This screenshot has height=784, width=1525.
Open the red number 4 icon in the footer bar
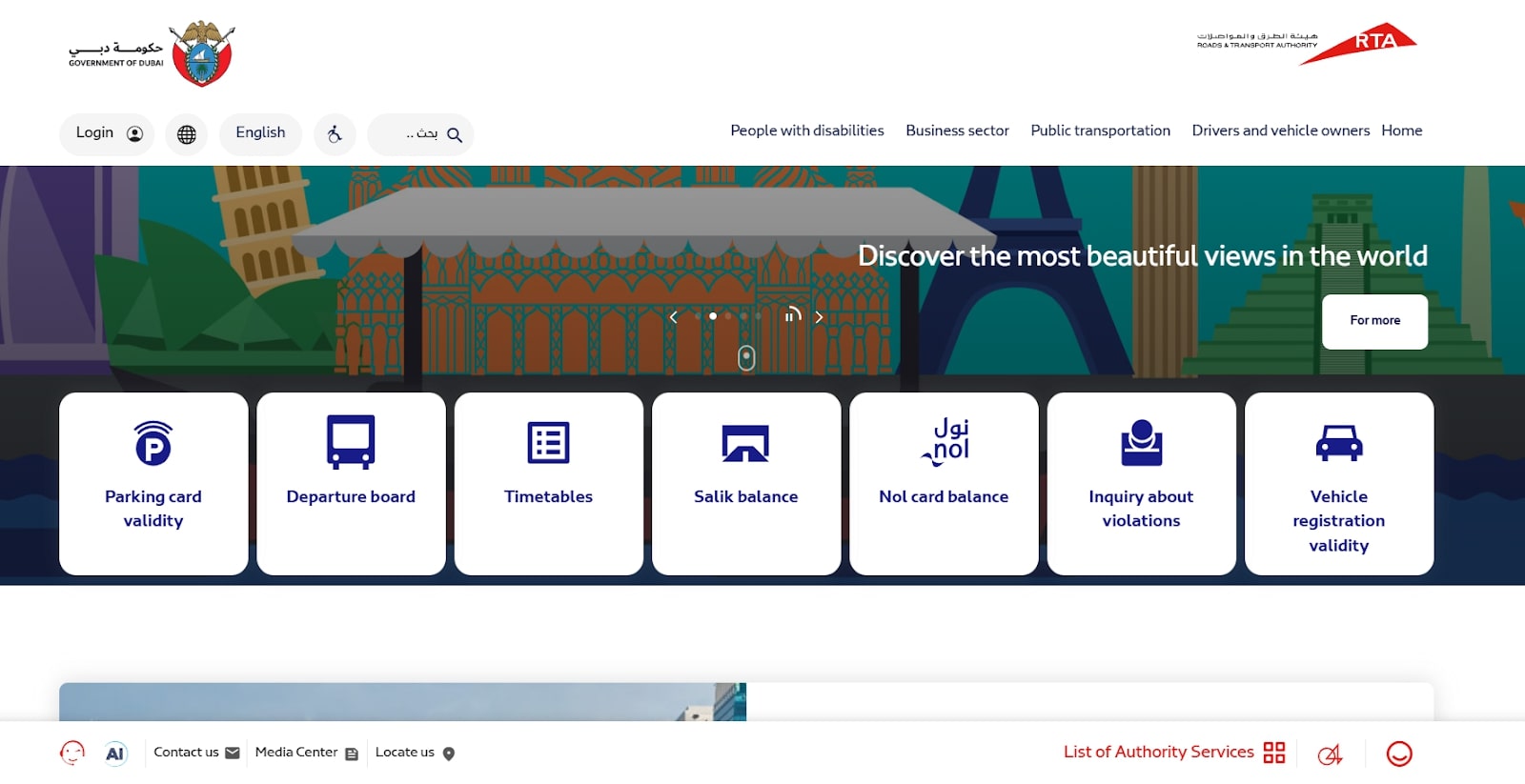(1331, 754)
